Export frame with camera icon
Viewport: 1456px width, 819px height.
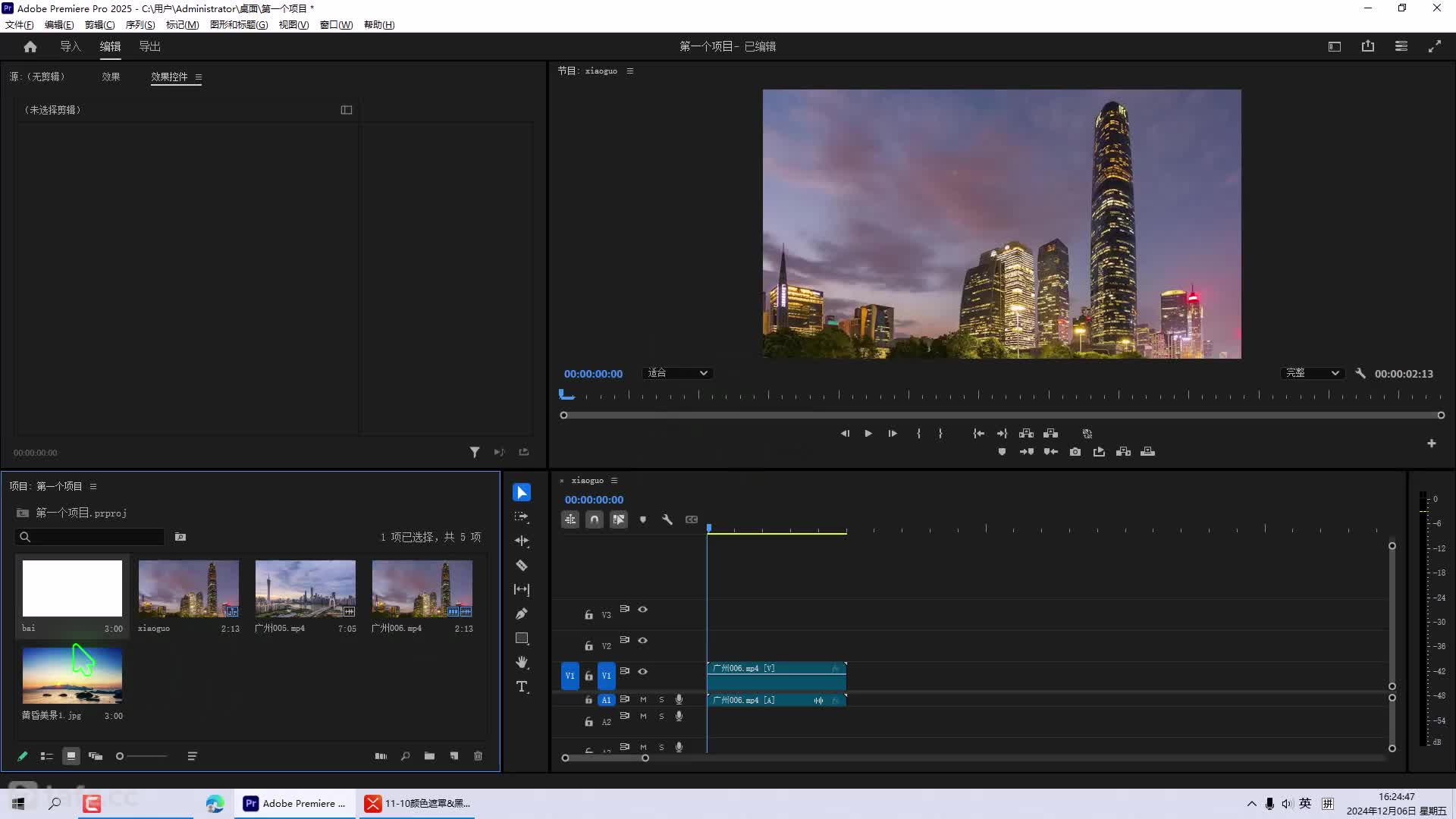point(1075,452)
